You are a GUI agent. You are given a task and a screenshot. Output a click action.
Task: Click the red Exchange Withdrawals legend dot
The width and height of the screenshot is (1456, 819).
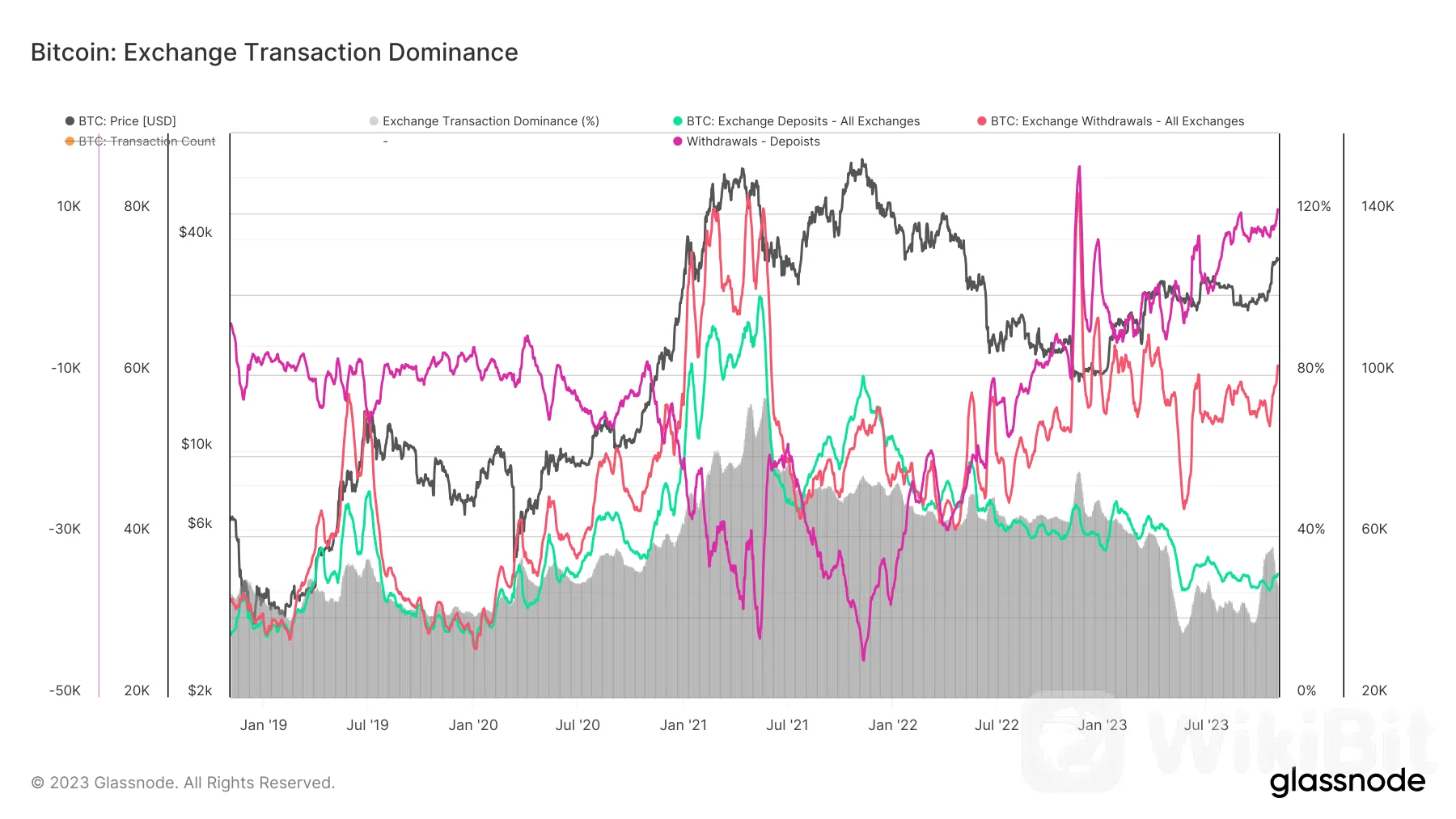pyautogui.click(x=982, y=121)
